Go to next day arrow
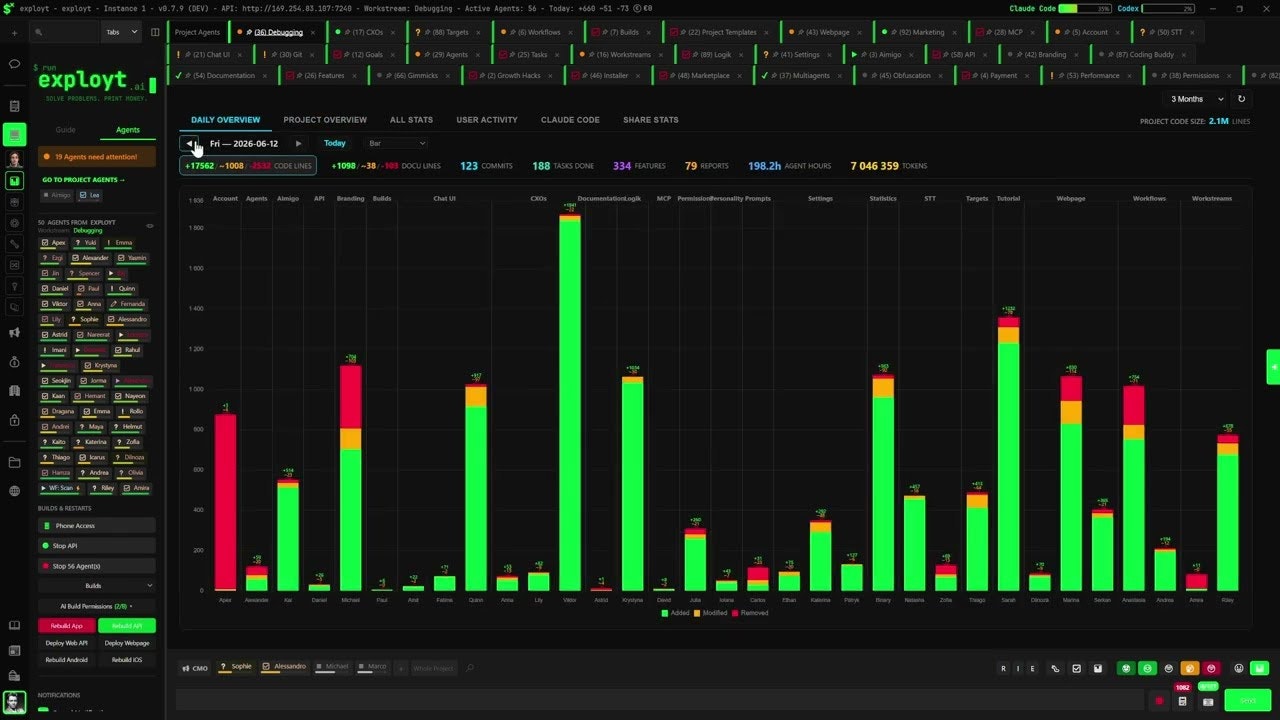This screenshot has height=720, width=1280. pos(298,144)
